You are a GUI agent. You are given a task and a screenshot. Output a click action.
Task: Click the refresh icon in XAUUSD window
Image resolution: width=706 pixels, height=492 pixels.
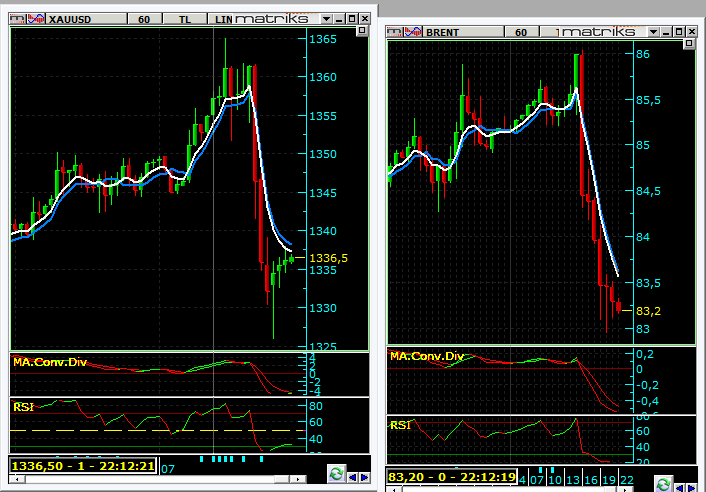click(336, 475)
